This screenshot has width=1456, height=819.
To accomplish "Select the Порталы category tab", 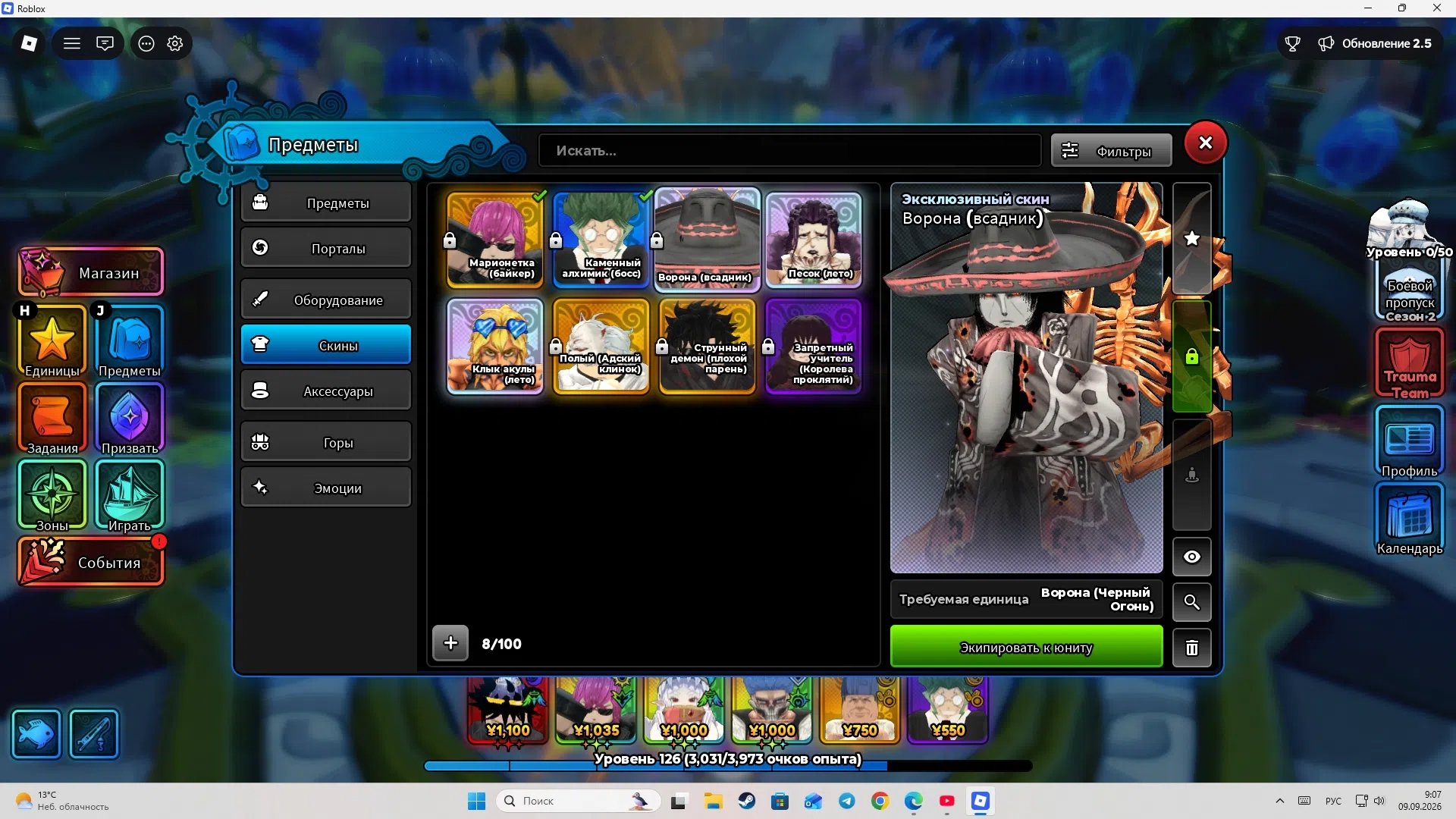I will point(326,248).
